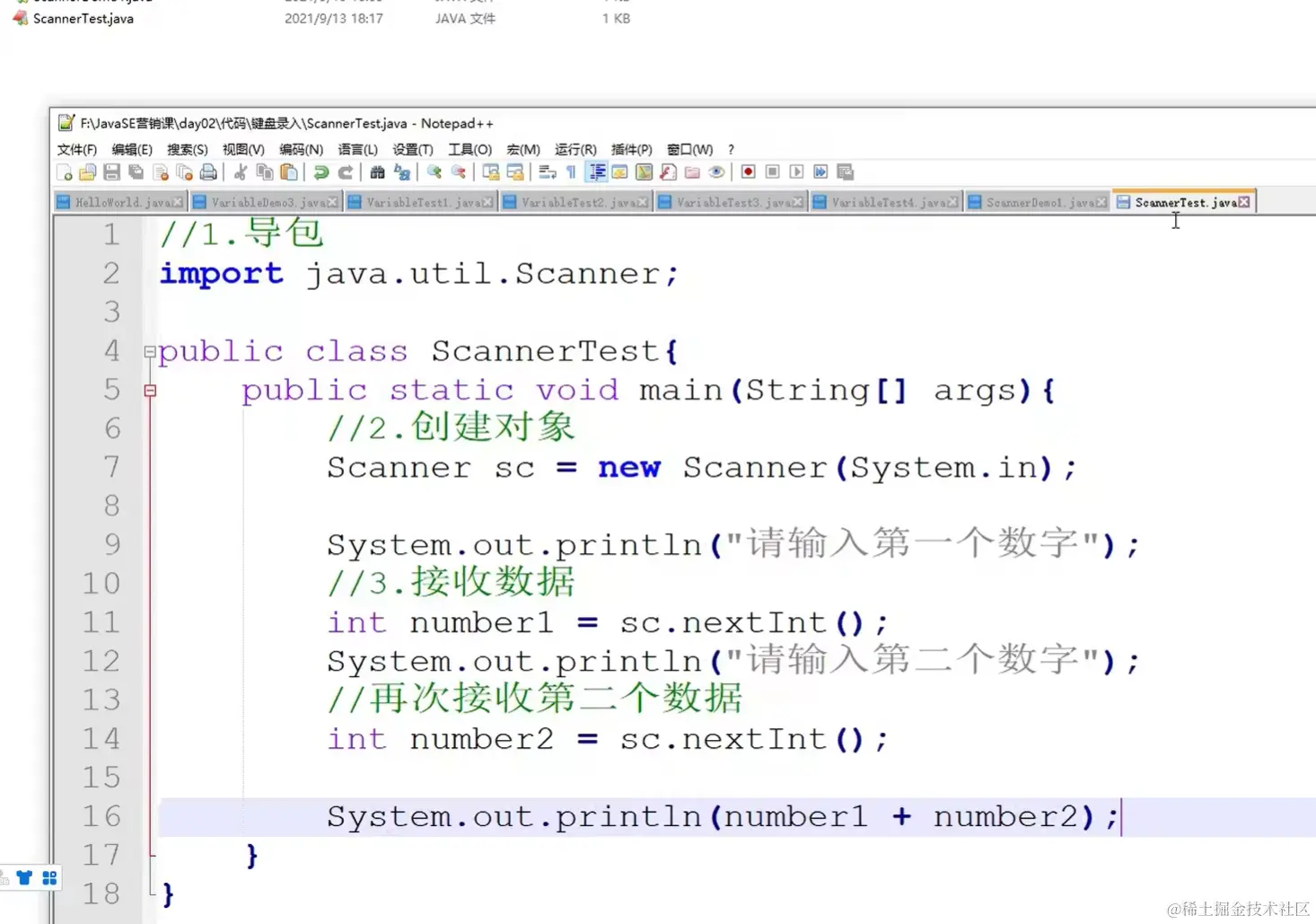
Task: Close the HelloWorld.java tab
Action: point(178,203)
